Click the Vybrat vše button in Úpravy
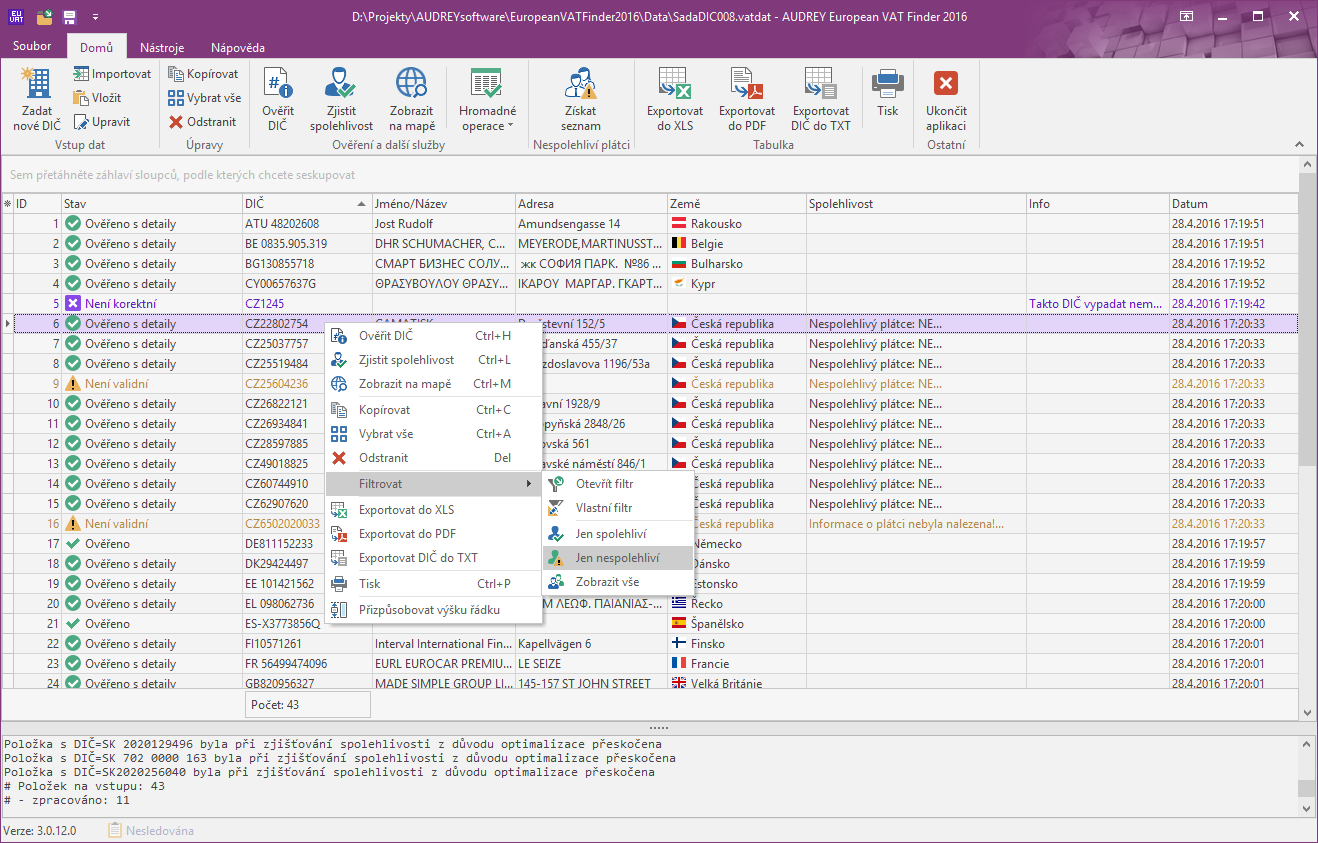 [204, 98]
